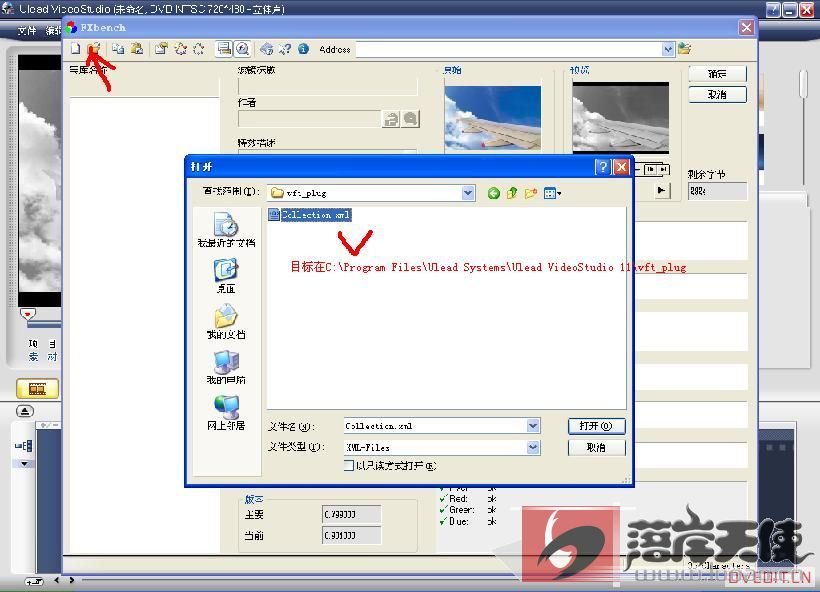The height and width of the screenshot is (592, 820).
Task: Click the preview playhead marker in VideoStudio
Action: click(x=28, y=313)
